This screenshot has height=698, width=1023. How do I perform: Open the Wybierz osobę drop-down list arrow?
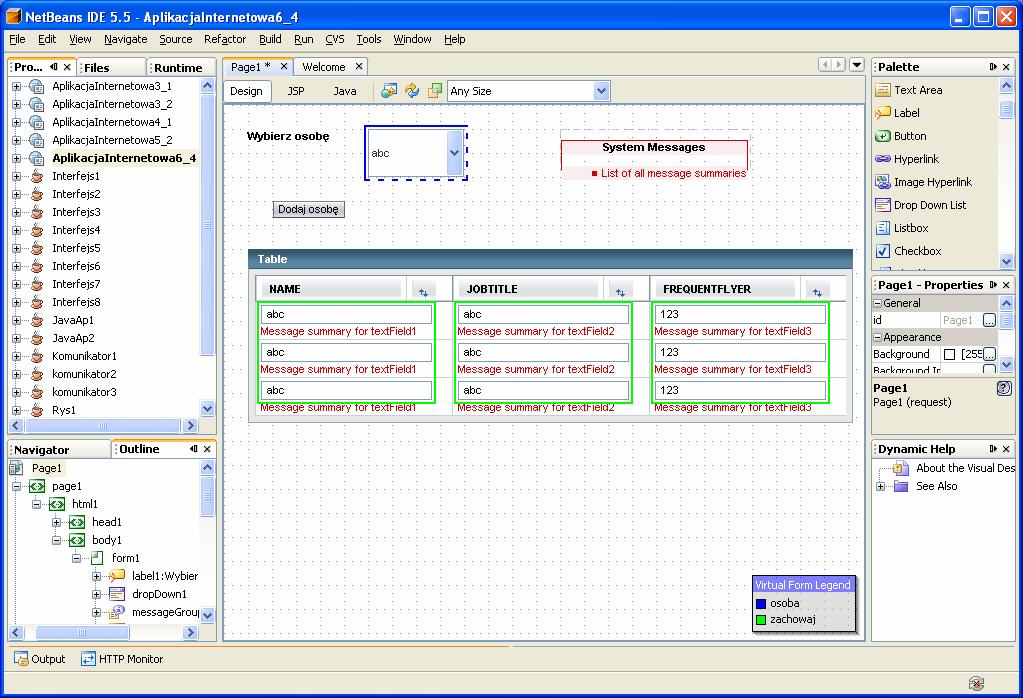coord(455,153)
